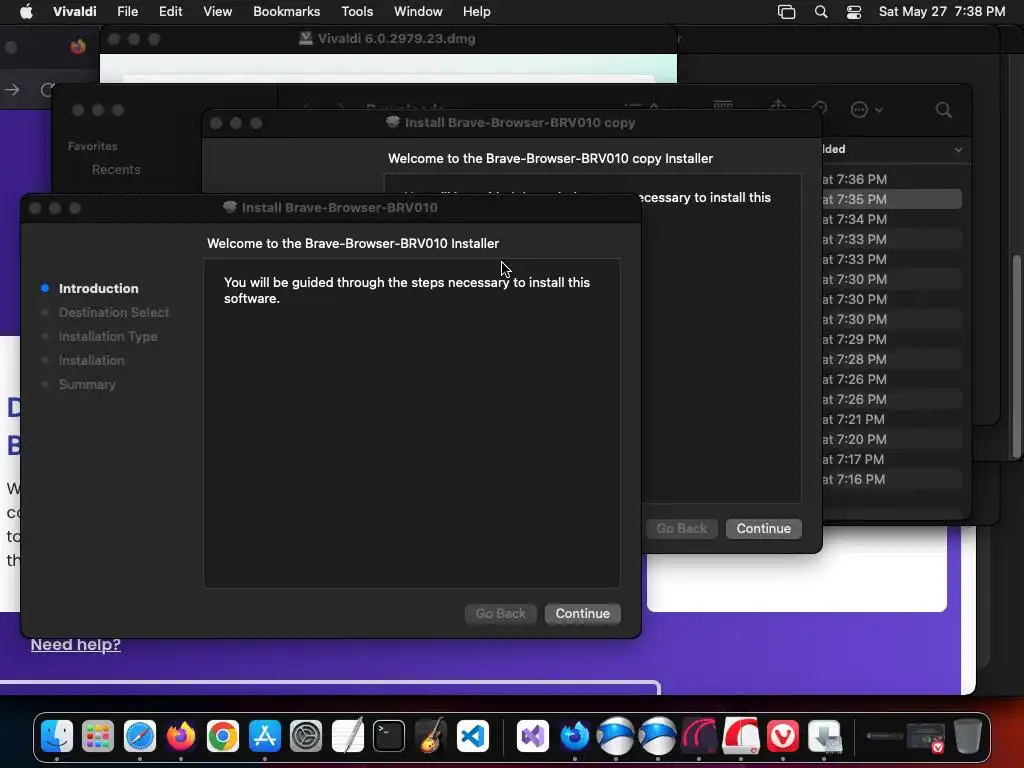Click the Installer app dock icon
Image resolution: width=1024 pixels, height=768 pixels.
824,736
